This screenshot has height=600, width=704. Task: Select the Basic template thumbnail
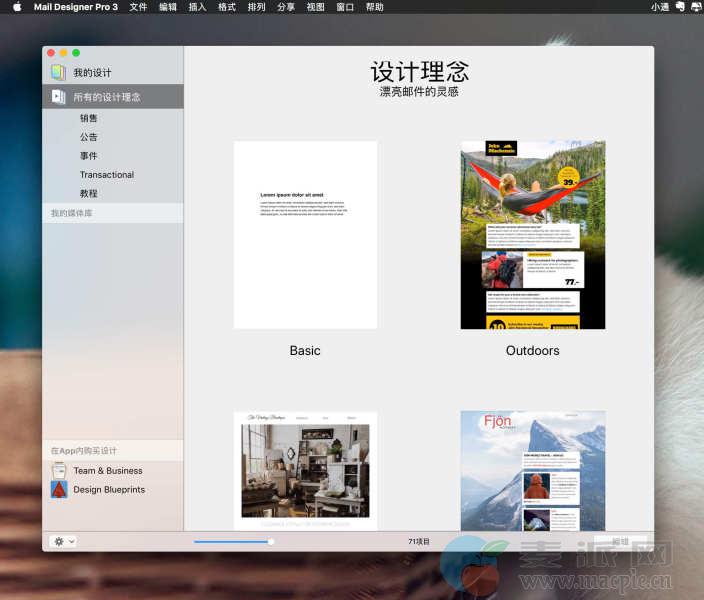pyautogui.click(x=305, y=234)
